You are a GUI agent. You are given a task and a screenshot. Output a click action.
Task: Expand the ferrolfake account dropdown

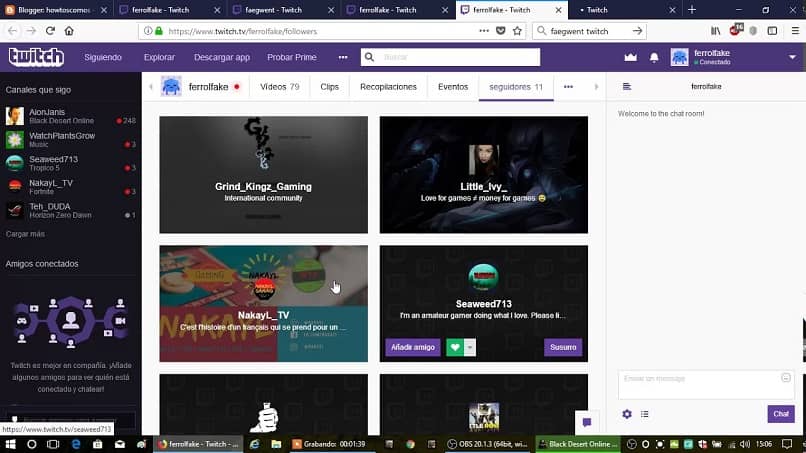coord(792,57)
